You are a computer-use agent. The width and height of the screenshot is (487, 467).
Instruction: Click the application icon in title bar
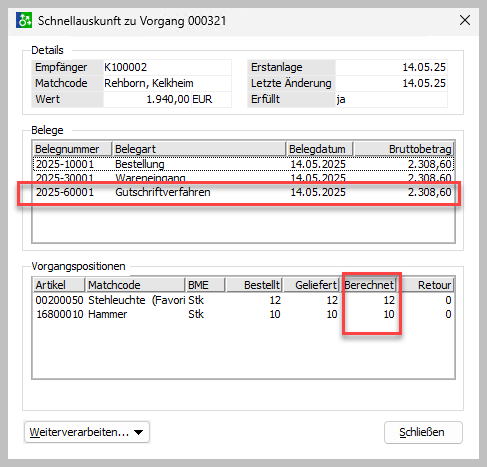[24, 20]
